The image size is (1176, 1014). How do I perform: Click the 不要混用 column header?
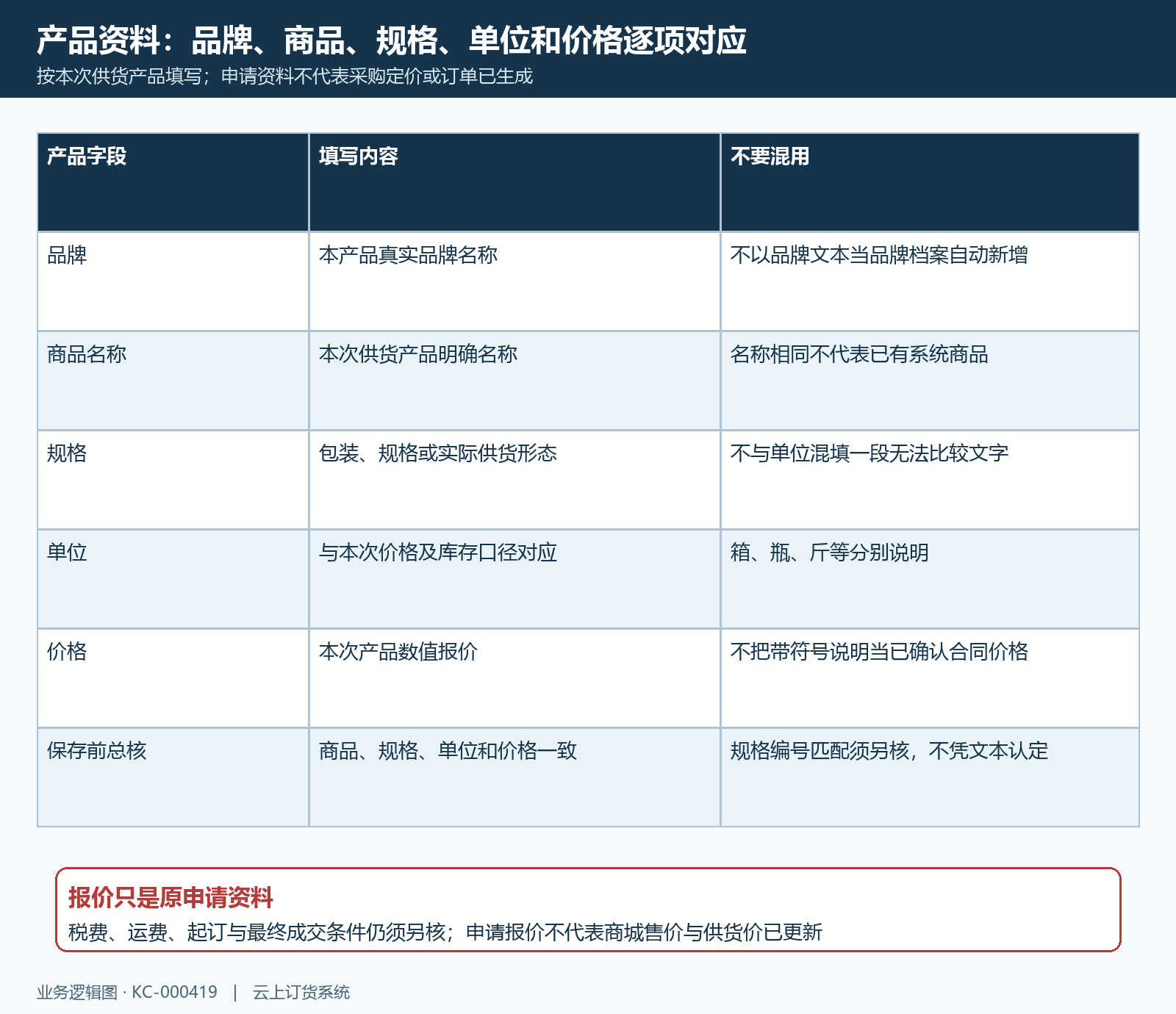pos(930,182)
